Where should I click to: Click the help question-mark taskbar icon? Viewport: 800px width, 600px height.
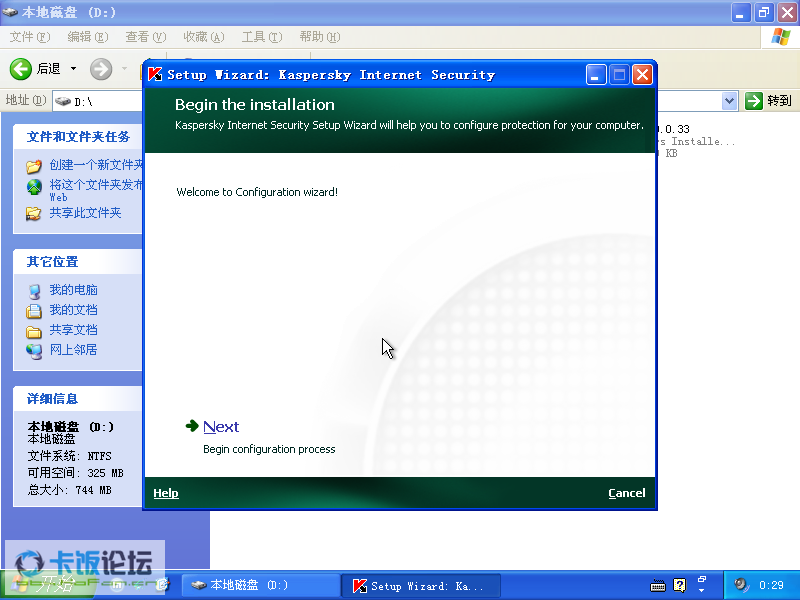[x=680, y=585]
